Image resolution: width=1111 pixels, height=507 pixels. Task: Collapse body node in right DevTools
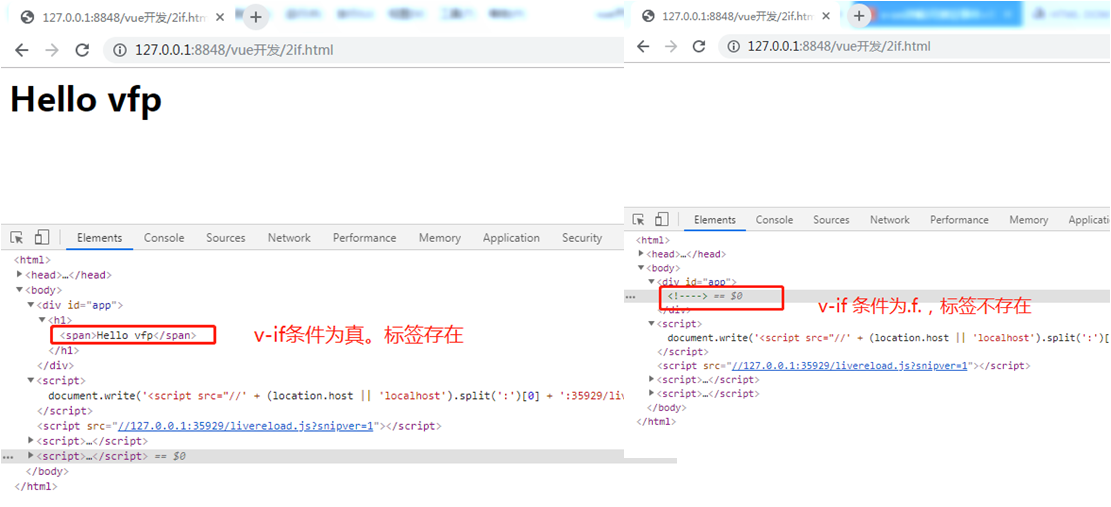point(641,268)
